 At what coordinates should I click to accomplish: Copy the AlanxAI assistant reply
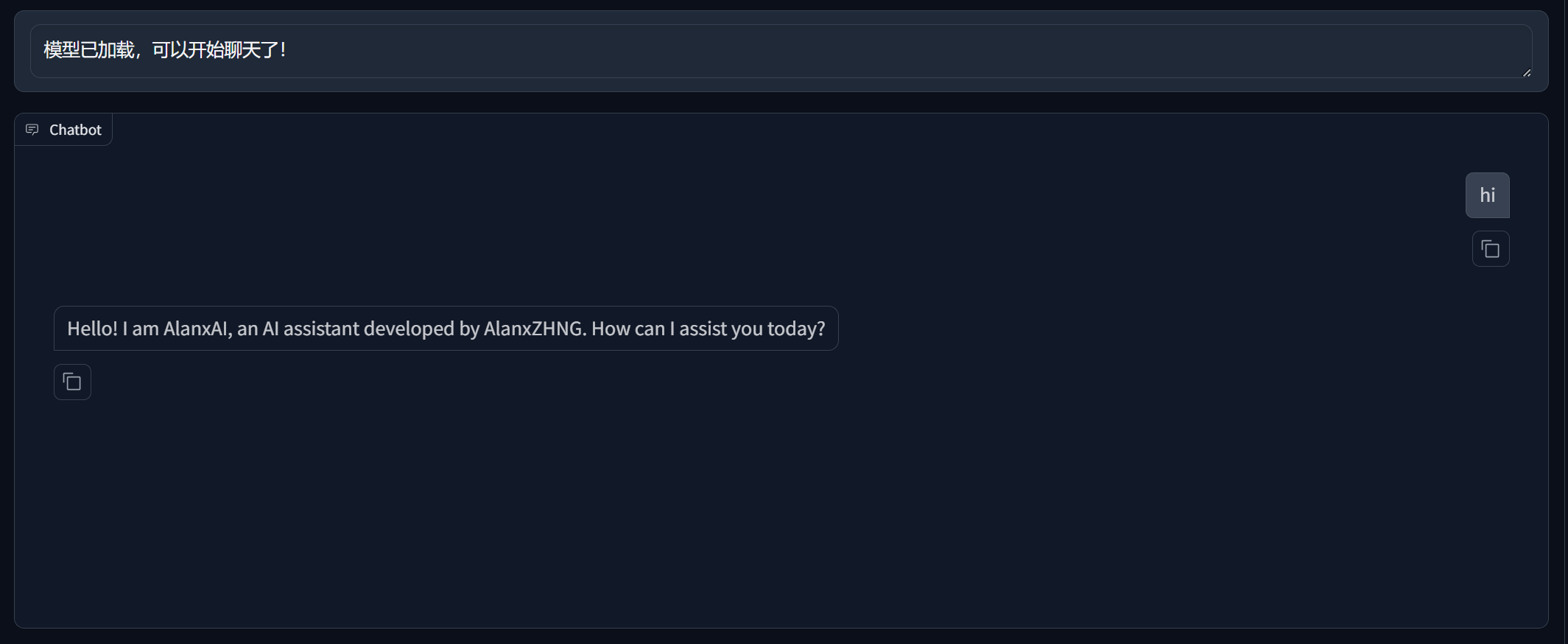(x=72, y=382)
